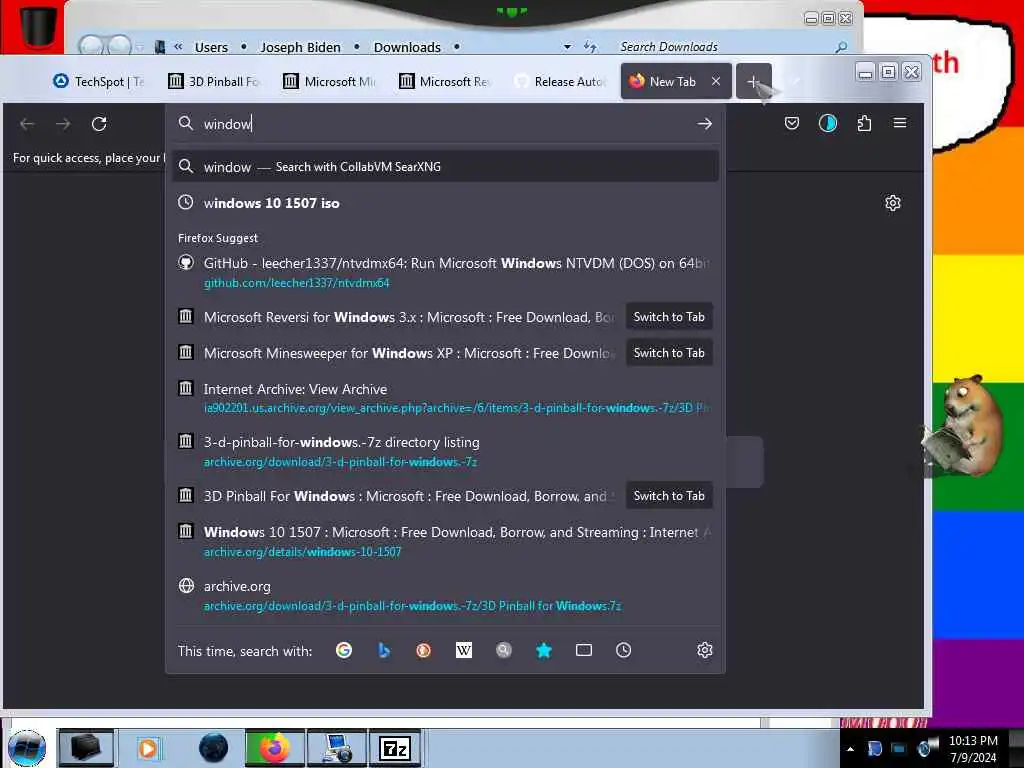
Task: Click Users breadcrumb in Explorer window
Action: click(211, 47)
